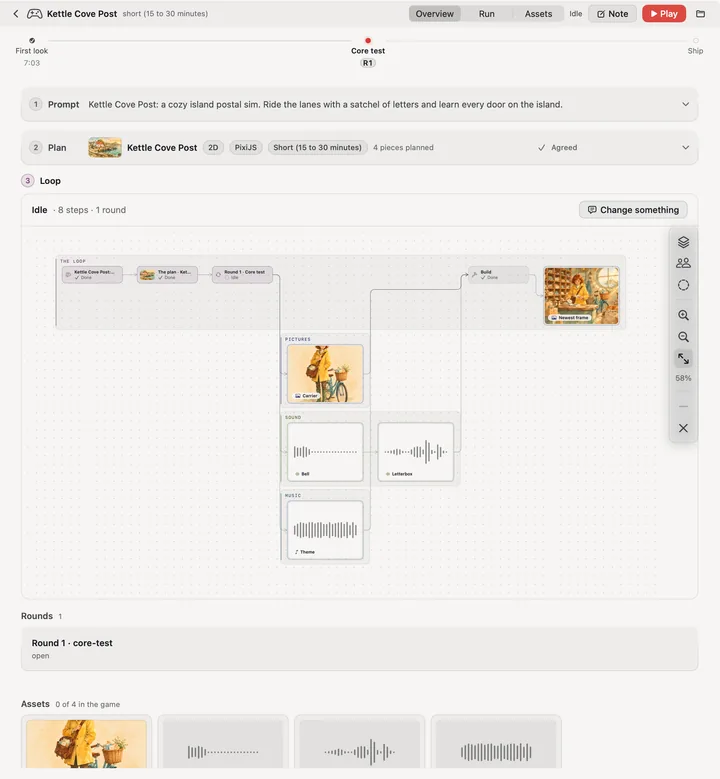Open the Letterbox sound node
This screenshot has height=779, width=720.
click(416, 452)
